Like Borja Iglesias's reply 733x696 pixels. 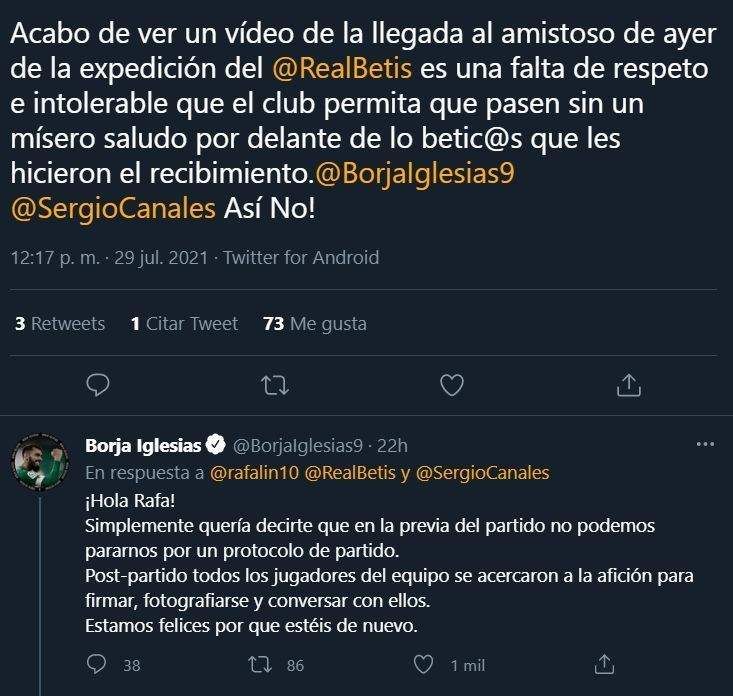tap(424, 664)
